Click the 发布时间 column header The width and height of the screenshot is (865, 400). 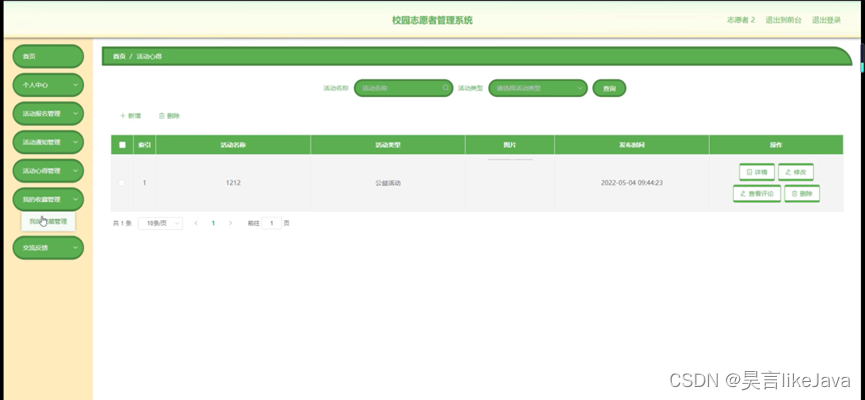632,145
